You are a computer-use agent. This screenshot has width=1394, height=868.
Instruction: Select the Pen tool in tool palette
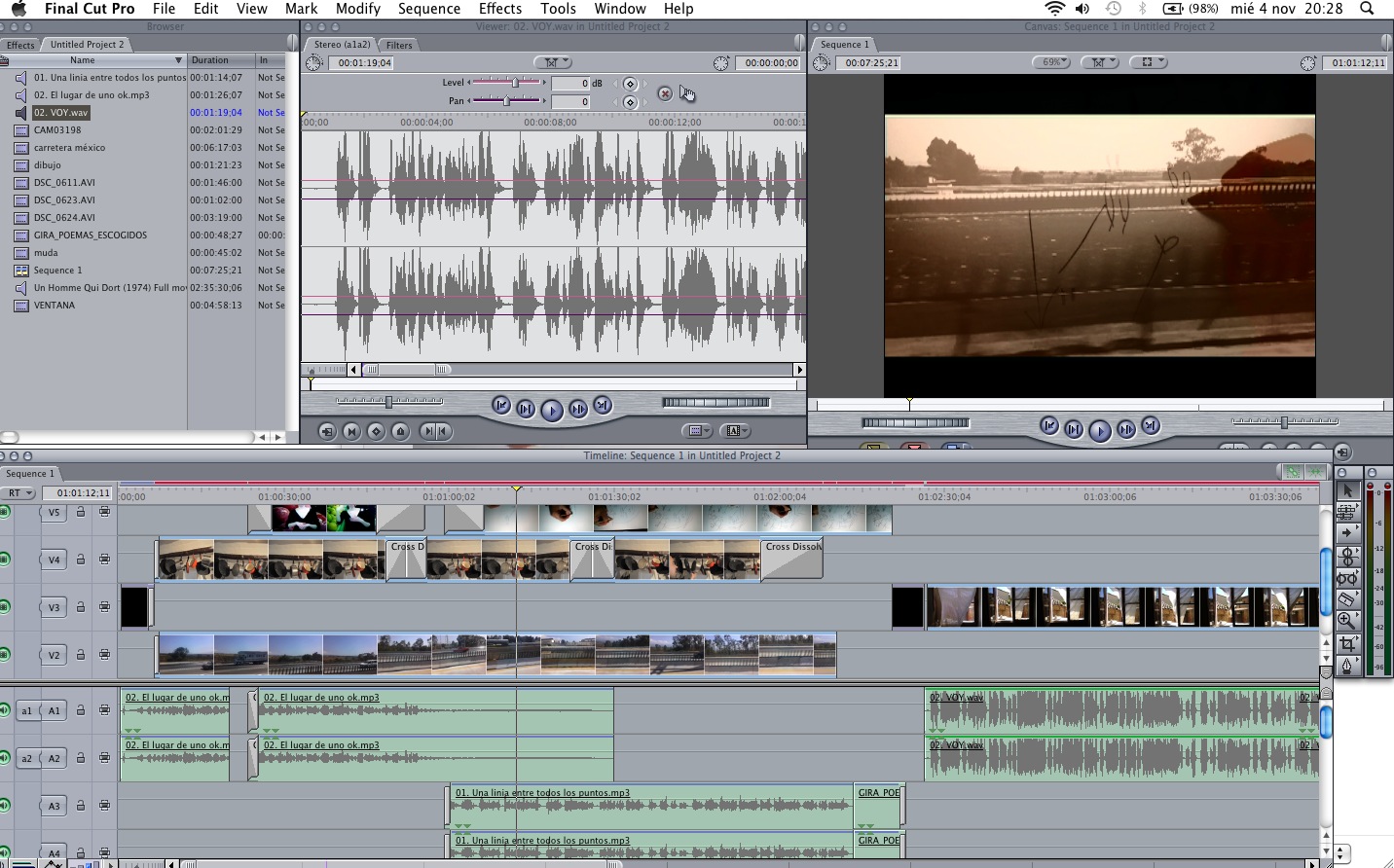click(x=1347, y=667)
